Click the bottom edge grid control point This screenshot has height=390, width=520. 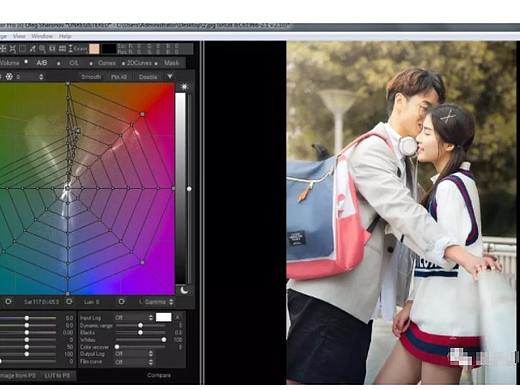click(68, 294)
